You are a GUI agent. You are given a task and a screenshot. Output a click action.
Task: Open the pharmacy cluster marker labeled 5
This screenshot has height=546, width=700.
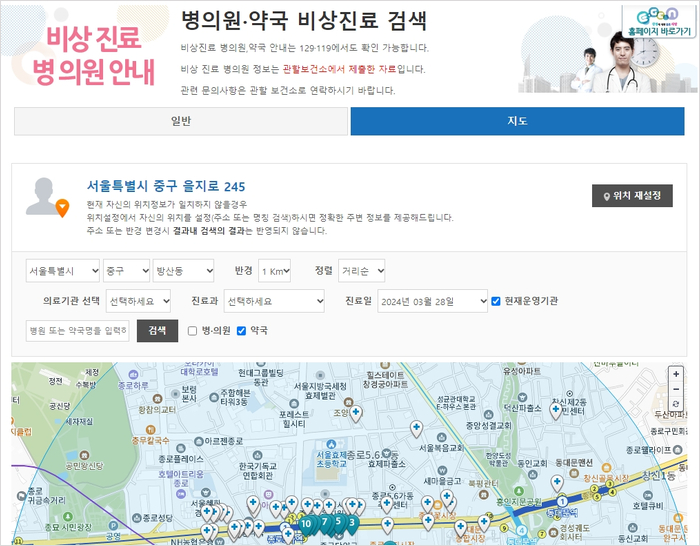338,522
